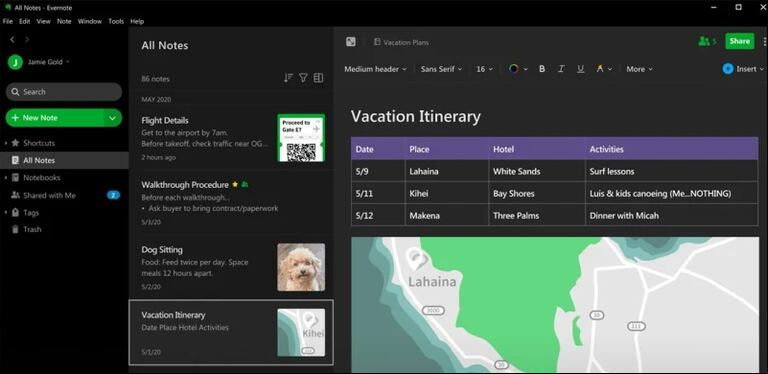Open the Edit menu
Viewport: 768px width, 374px height.
24,22
